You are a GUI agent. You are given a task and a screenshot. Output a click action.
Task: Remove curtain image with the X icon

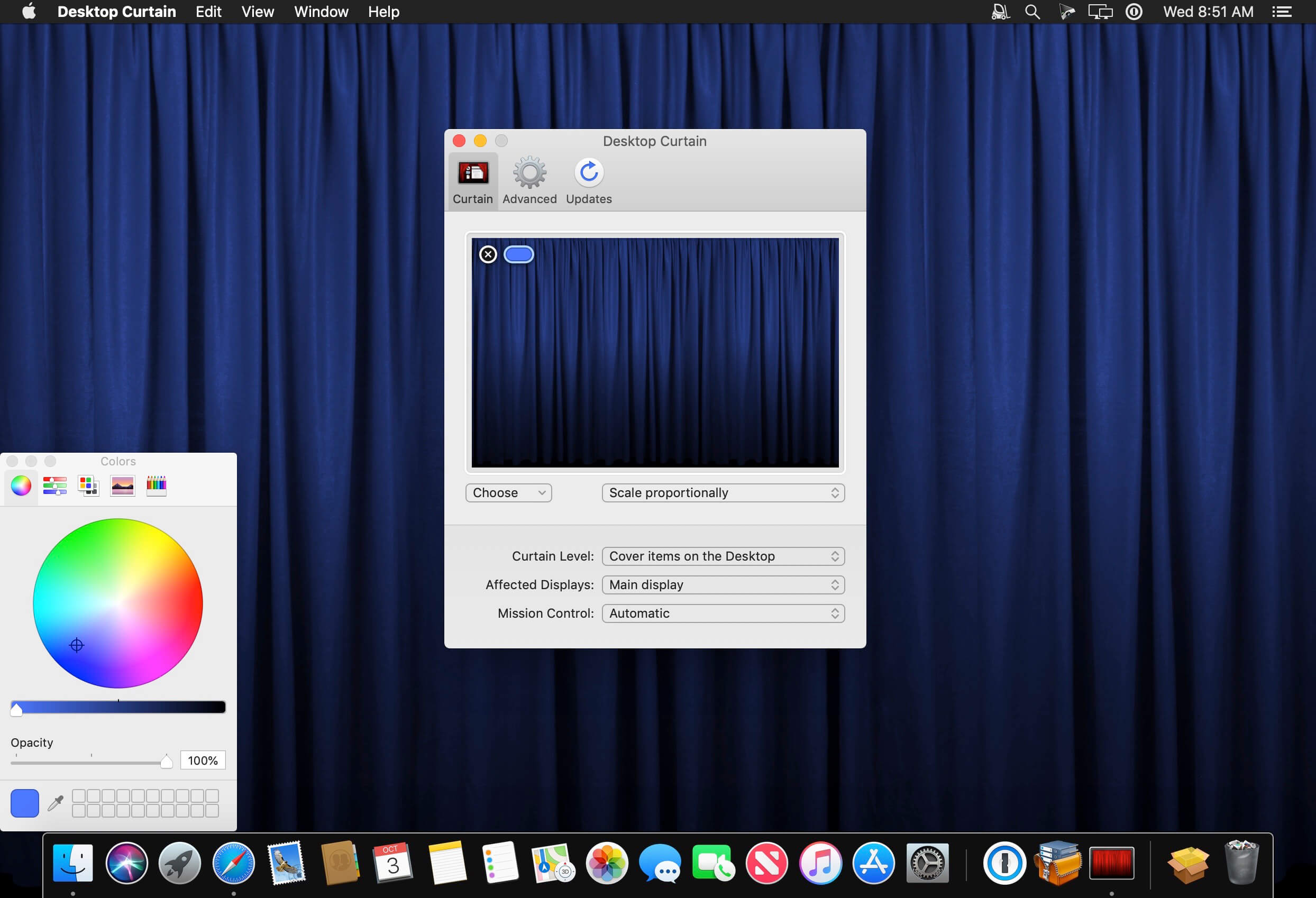pyautogui.click(x=488, y=254)
